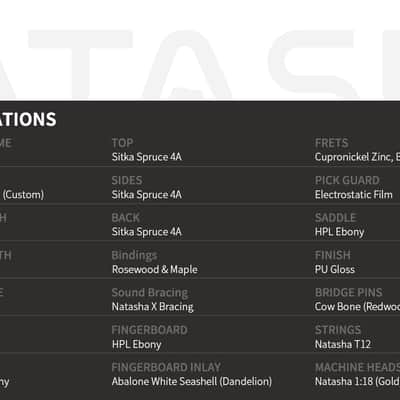This screenshot has width=400, height=400.
Task: Select the Rosewood & Maple text
Action: click(155, 269)
